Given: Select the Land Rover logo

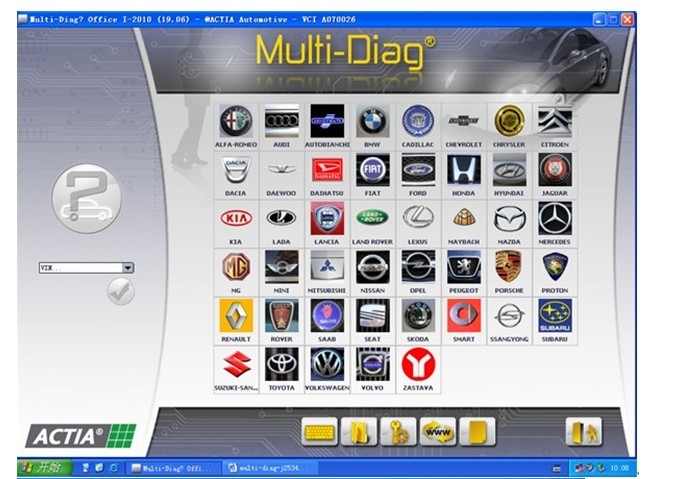Looking at the screenshot, I should [x=372, y=219].
